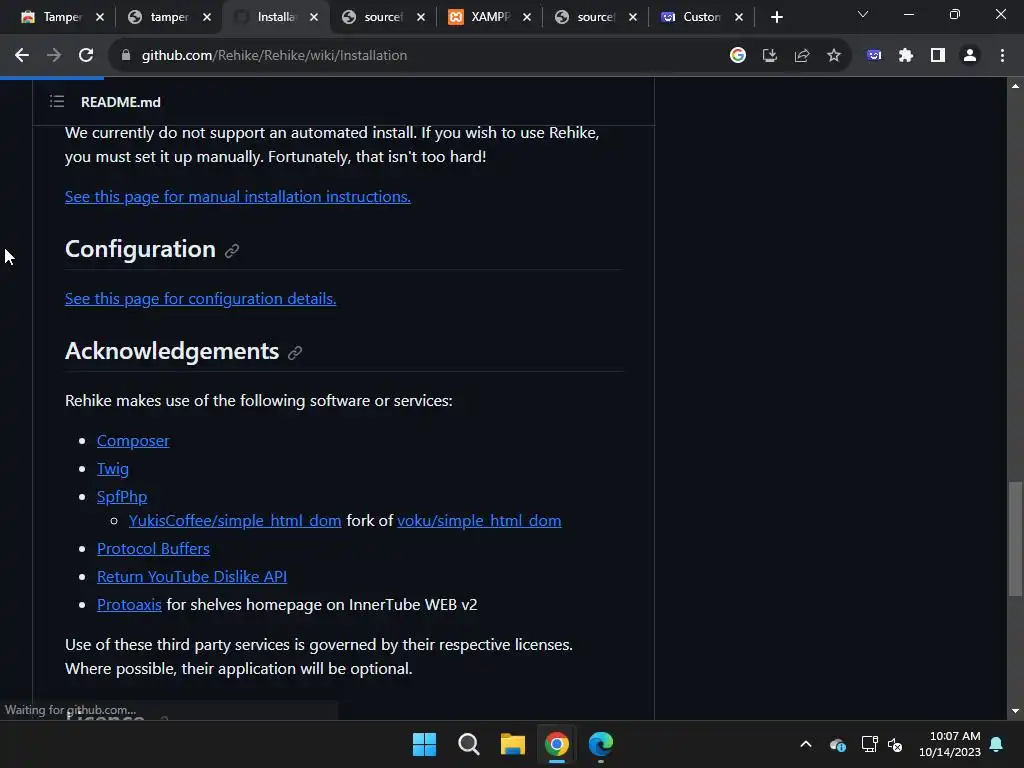Toggle the browser side panel
The width and height of the screenshot is (1024, 768).
(x=938, y=56)
